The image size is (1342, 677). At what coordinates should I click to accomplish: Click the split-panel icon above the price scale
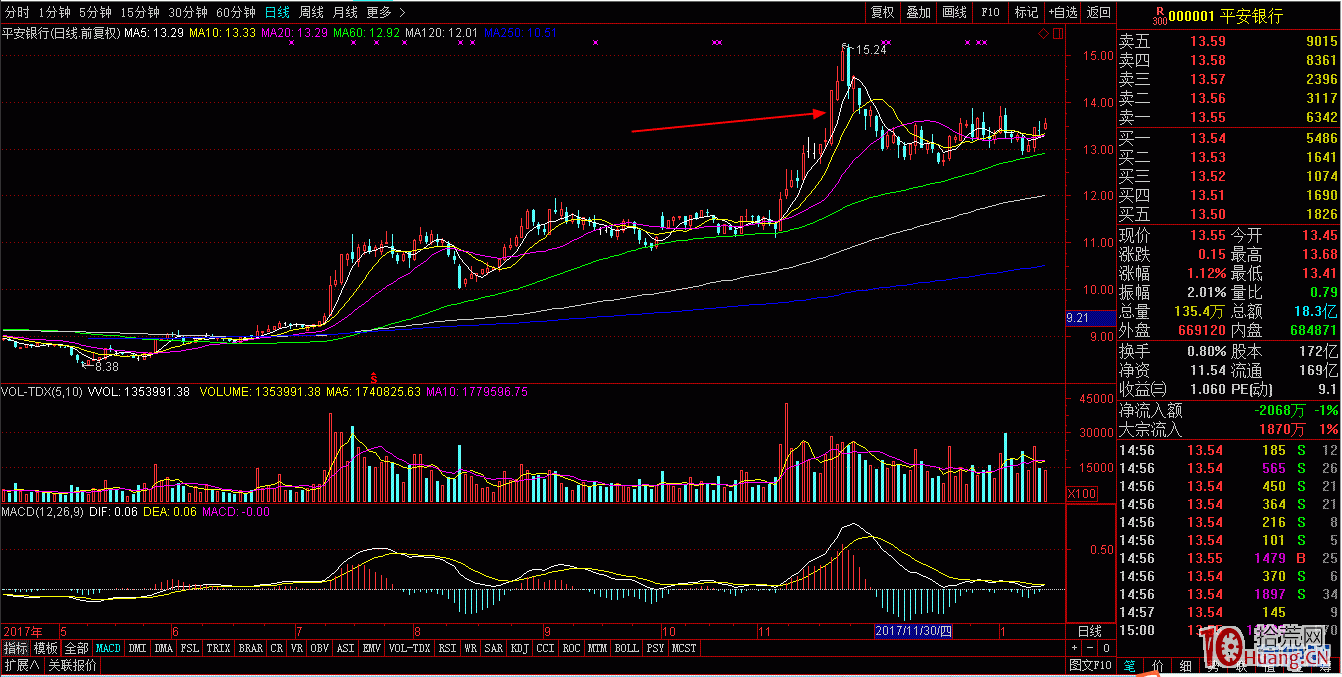coord(1058,34)
